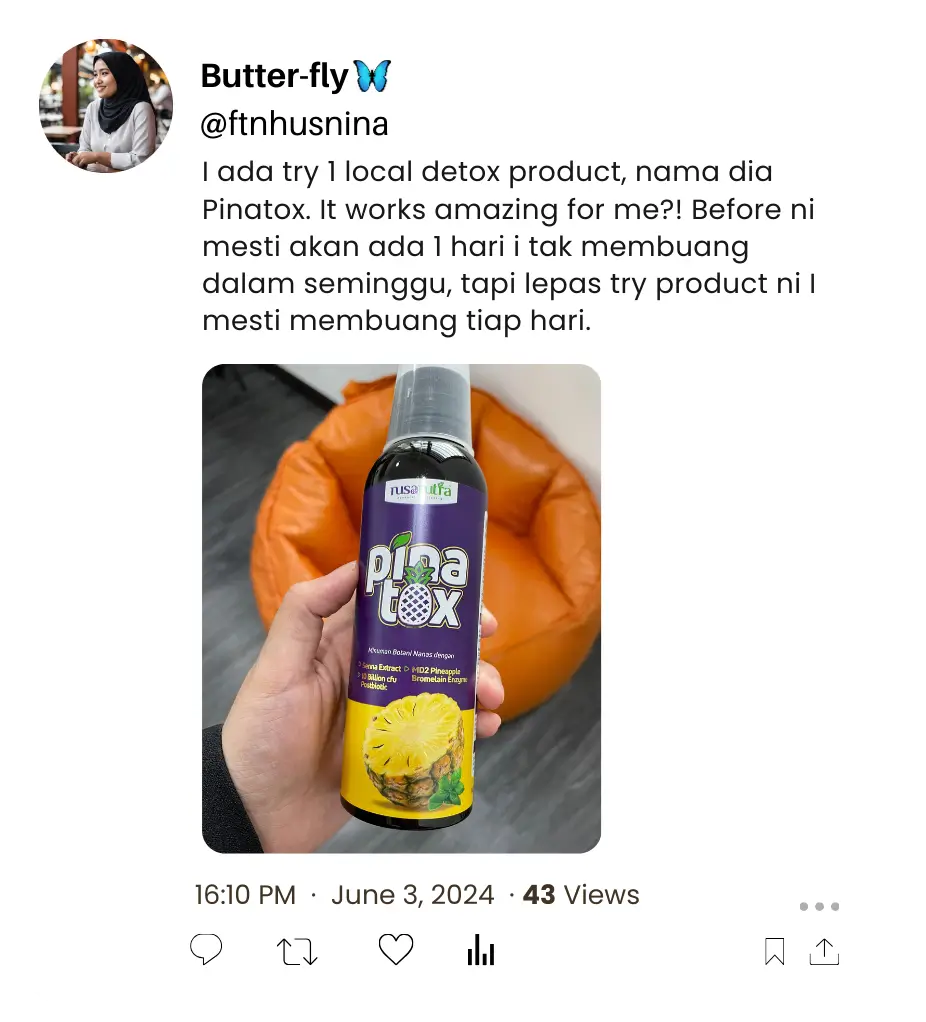Click the rusanutra brand logo on the bottle
The width and height of the screenshot is (926, 1022).
419,491
